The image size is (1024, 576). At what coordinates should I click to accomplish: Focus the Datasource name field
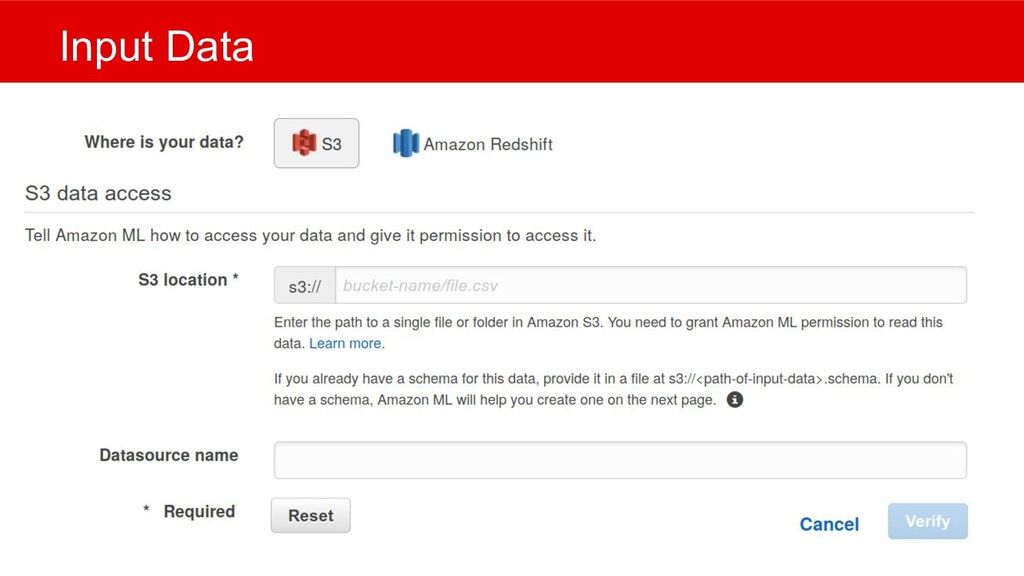pos(620,460)
